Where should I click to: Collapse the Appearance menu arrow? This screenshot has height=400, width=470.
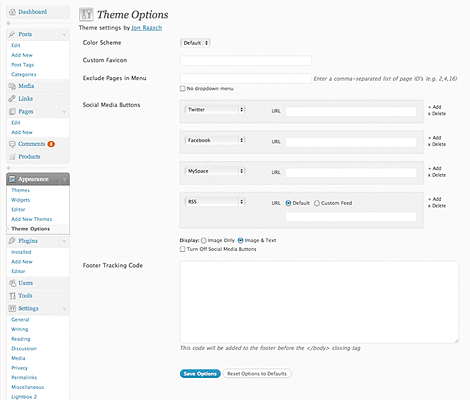tap(64, 180)
